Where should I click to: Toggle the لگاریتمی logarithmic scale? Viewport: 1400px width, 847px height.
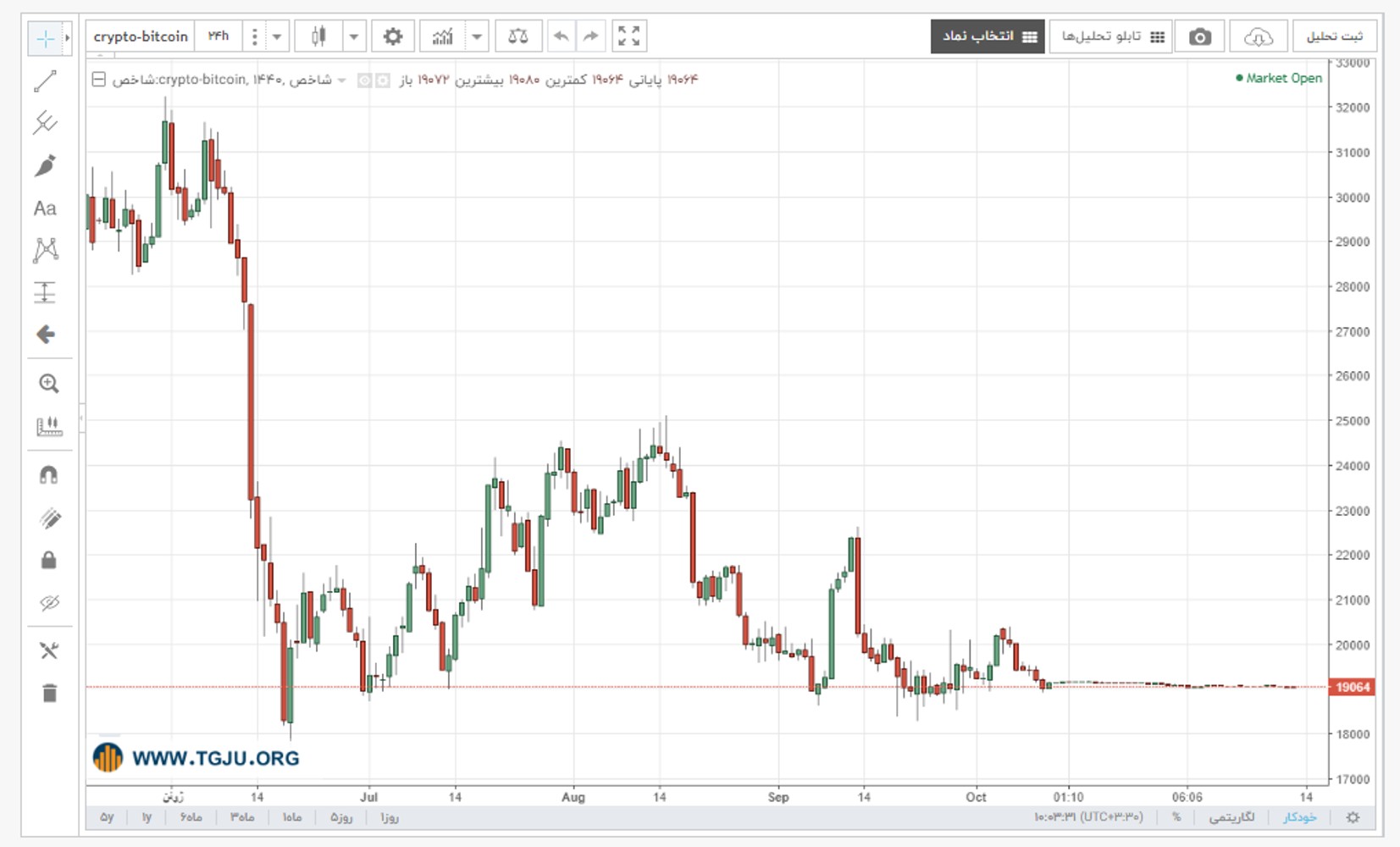[1231, 817]
